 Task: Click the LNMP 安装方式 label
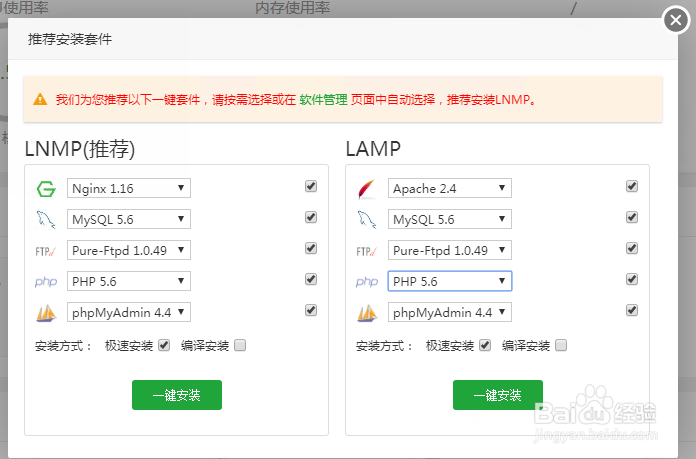[x=63, y=346]
